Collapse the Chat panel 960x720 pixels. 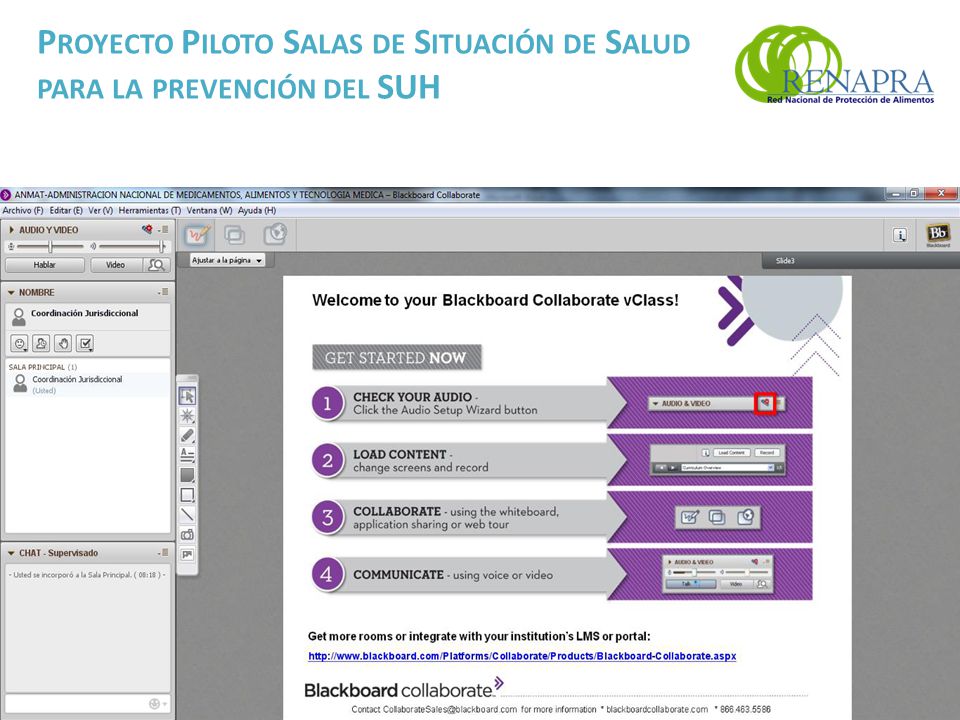click(11, 553)
